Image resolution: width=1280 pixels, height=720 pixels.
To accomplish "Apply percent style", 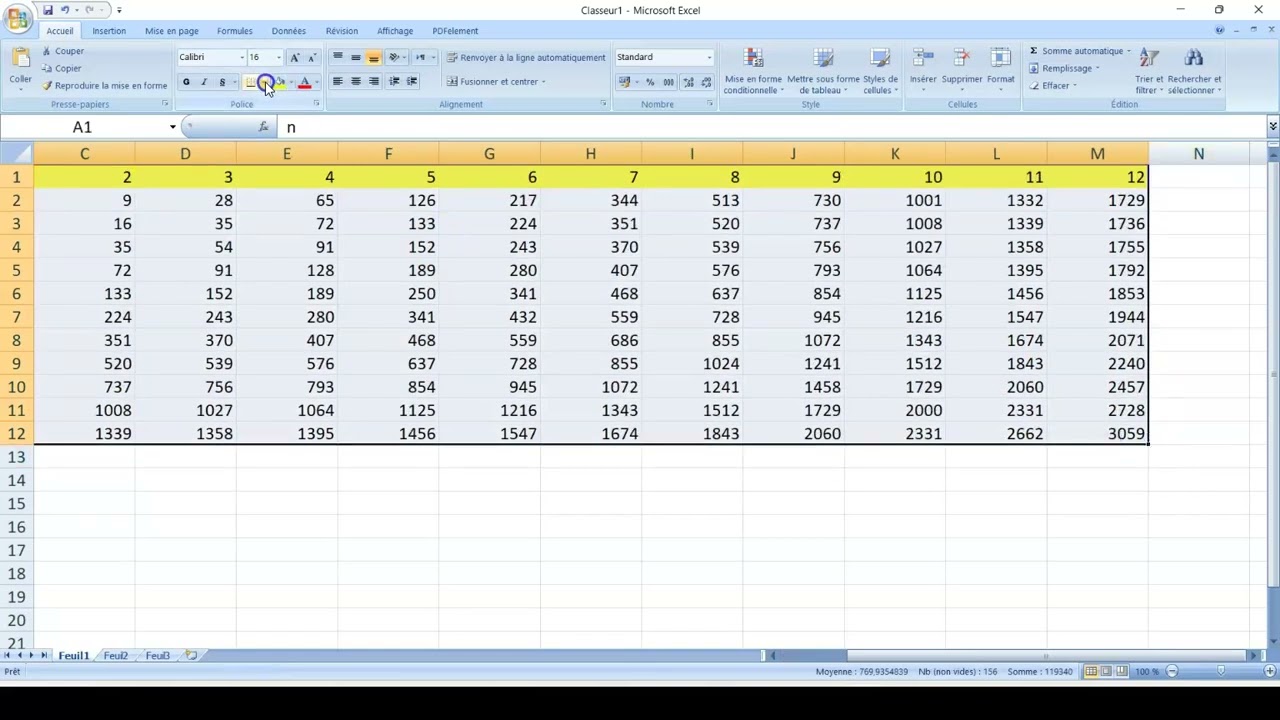I will pyautogui.click(x=650, y=82).
